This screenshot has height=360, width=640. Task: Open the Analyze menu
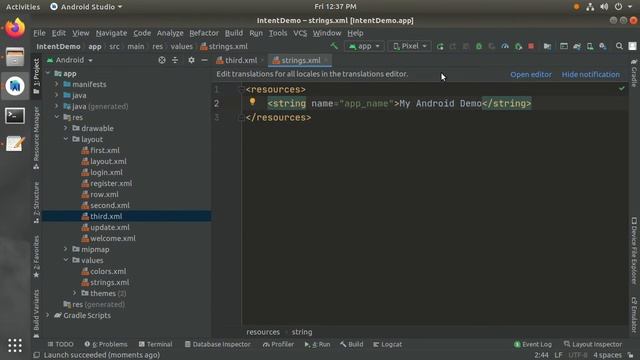[170, 33]
